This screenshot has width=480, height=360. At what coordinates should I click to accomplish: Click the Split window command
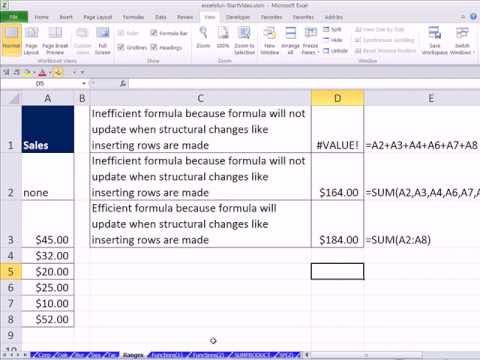click(332, 30)
